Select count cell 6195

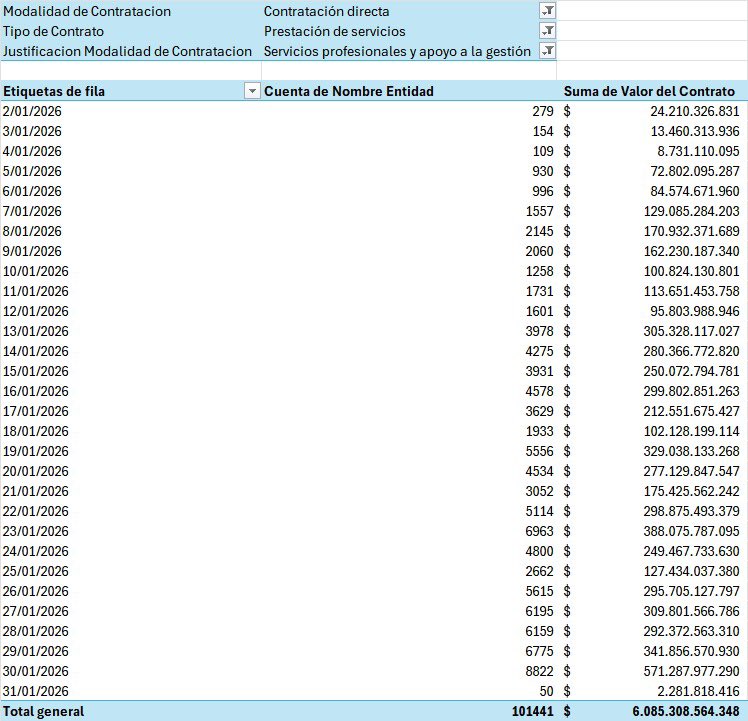(x=540, y=611)
